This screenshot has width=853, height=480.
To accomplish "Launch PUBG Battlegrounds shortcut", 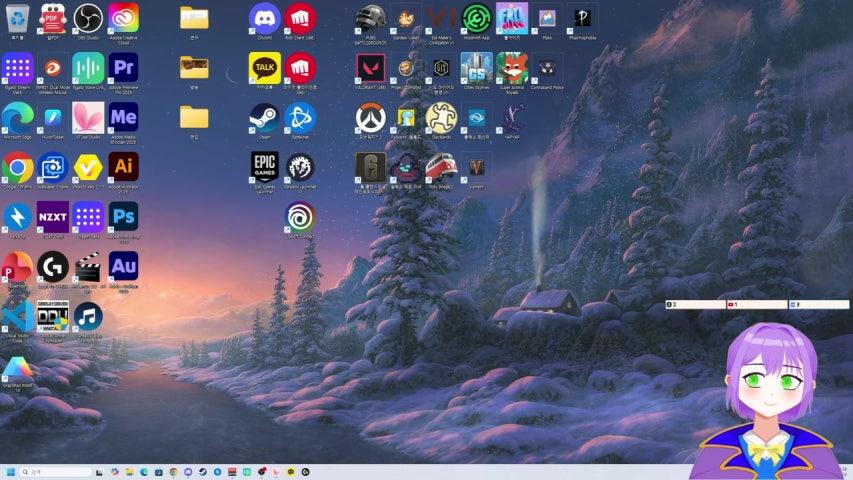I will [x=370, y=19].
